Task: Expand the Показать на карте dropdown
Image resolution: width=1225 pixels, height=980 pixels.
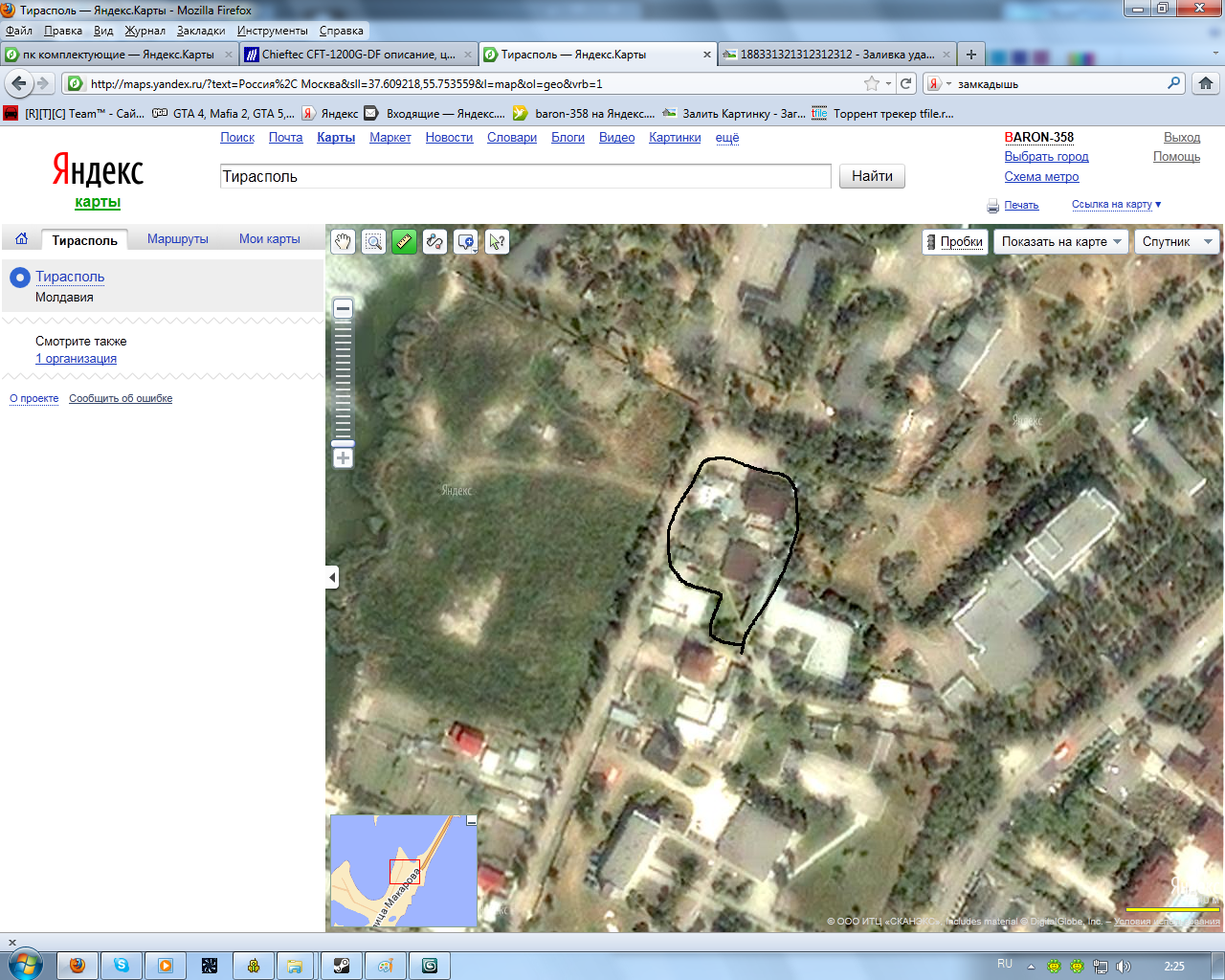Action: coord(1060,242)
